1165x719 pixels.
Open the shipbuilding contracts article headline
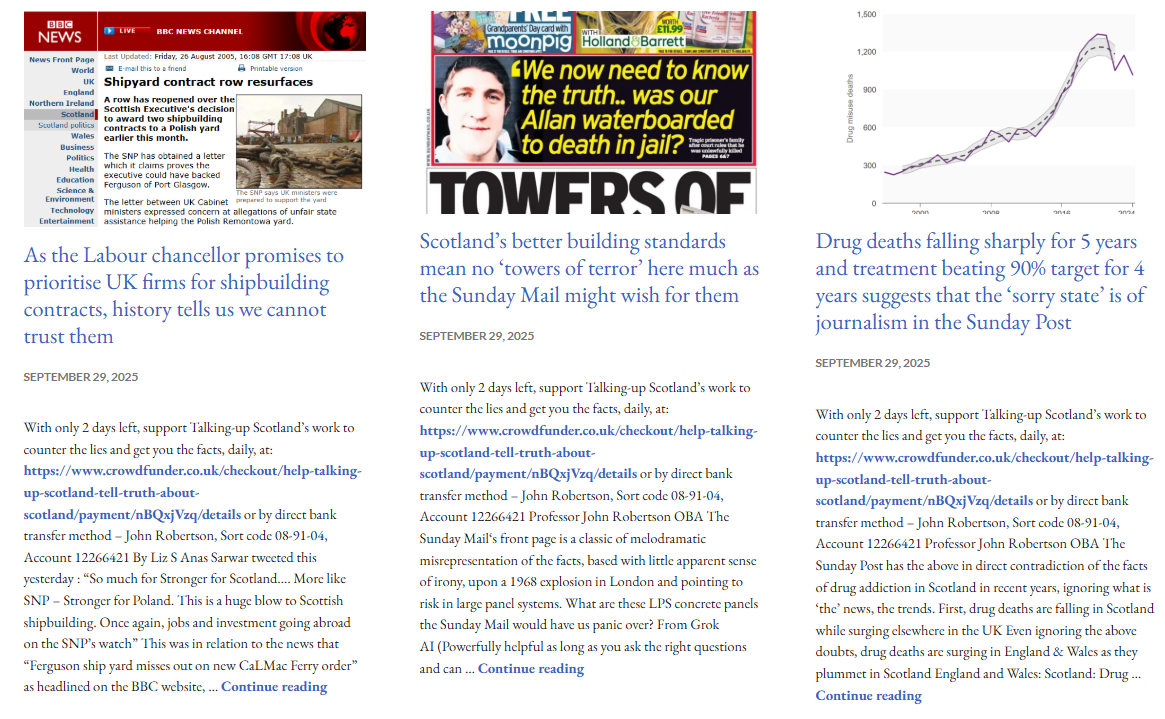184,296
